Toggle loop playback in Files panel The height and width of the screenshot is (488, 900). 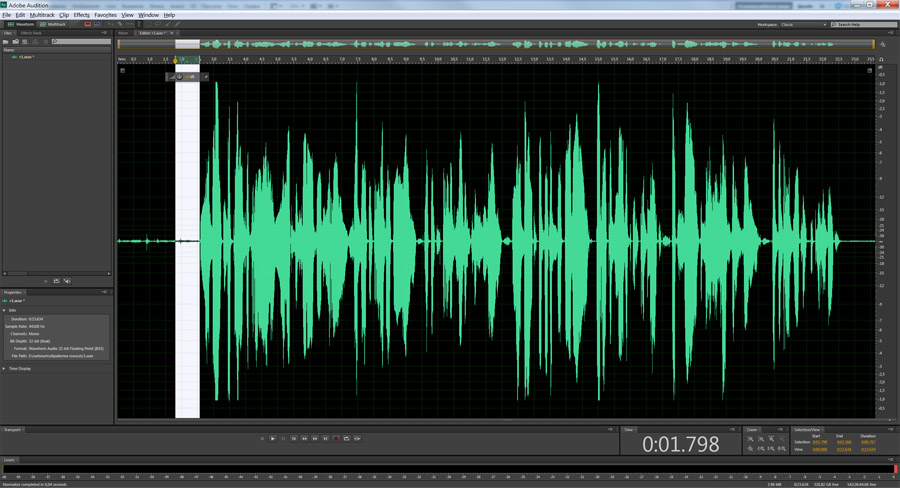56,281
